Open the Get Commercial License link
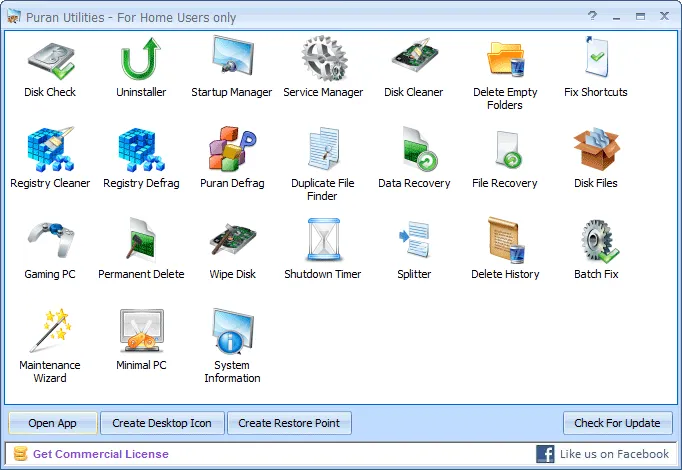 [100, 454]
